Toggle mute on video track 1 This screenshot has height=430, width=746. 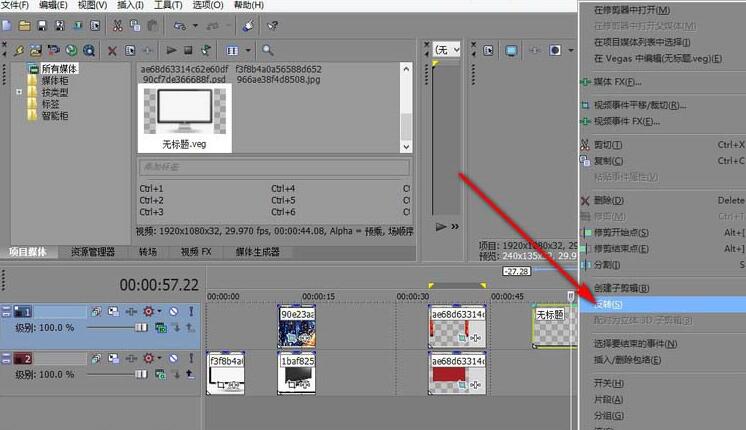[x=172, y=312]
